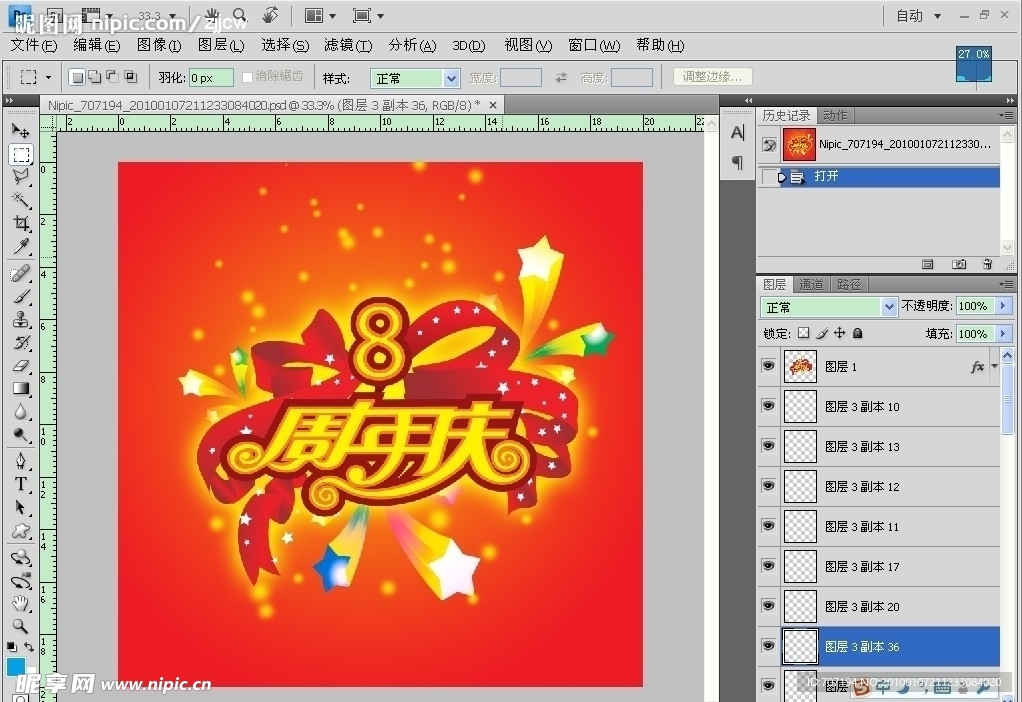The width and height of the screenshot is (1022, 702).
Task: Open the 窗口(W) menu
Action: (x=594, y=45)
